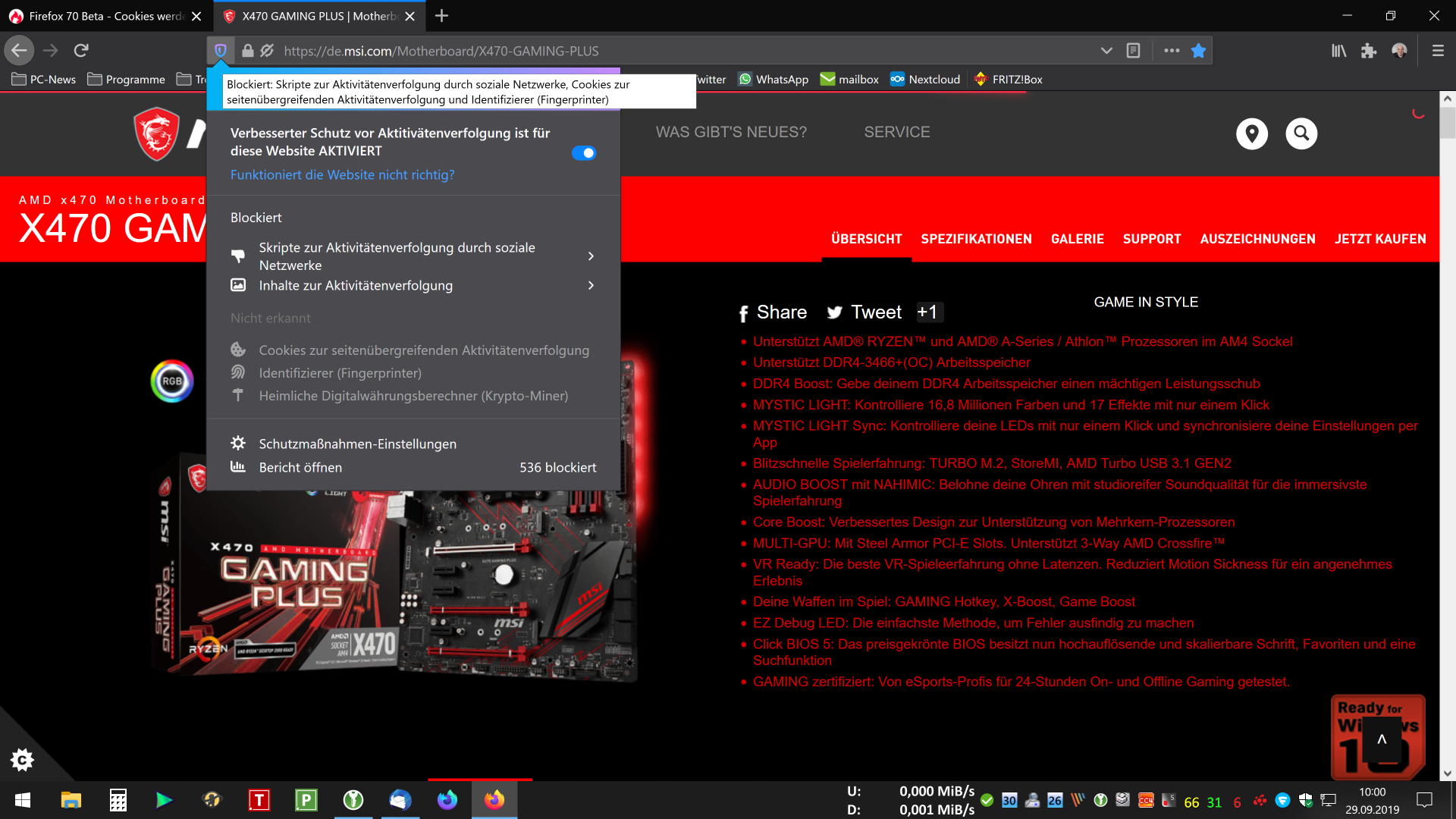Open page actions three-dot menu
1456x819 pixels.
1171,51
